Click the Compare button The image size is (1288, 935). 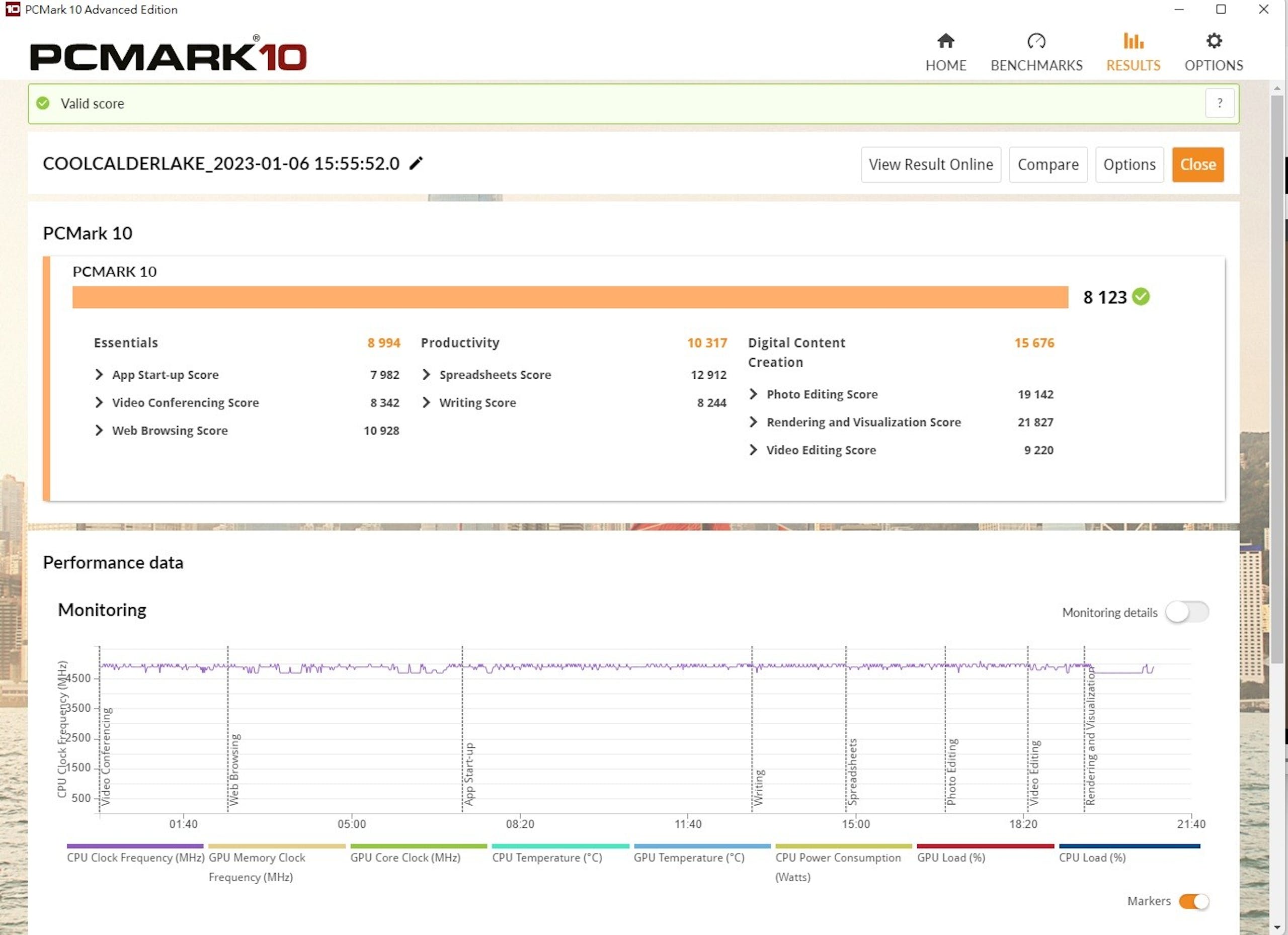(1048, 164)
